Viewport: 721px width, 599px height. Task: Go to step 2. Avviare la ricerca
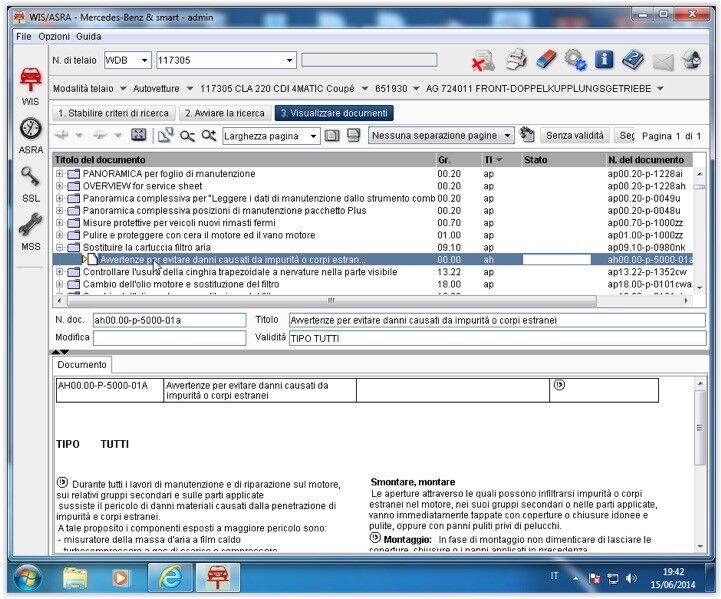coord(225,113)
